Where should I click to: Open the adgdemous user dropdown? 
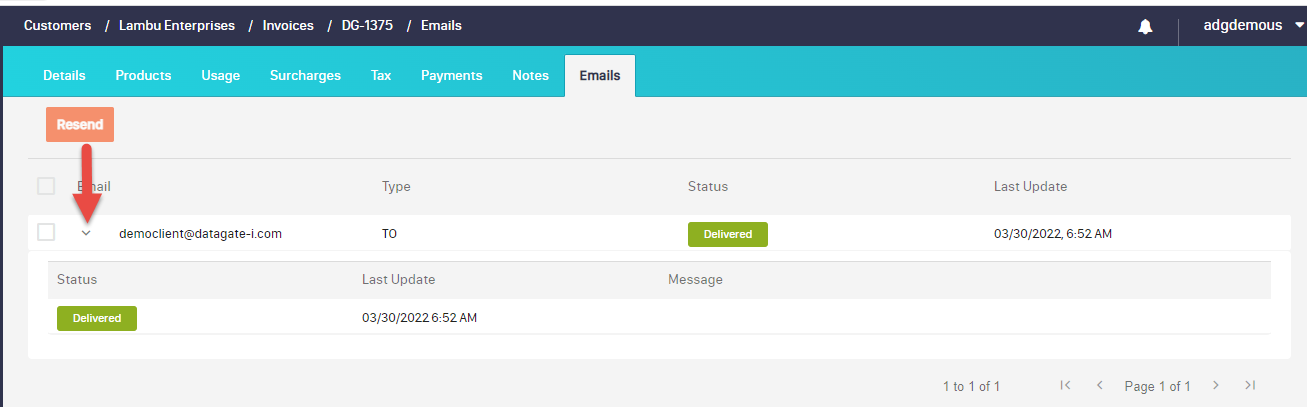pos(1254,25)
